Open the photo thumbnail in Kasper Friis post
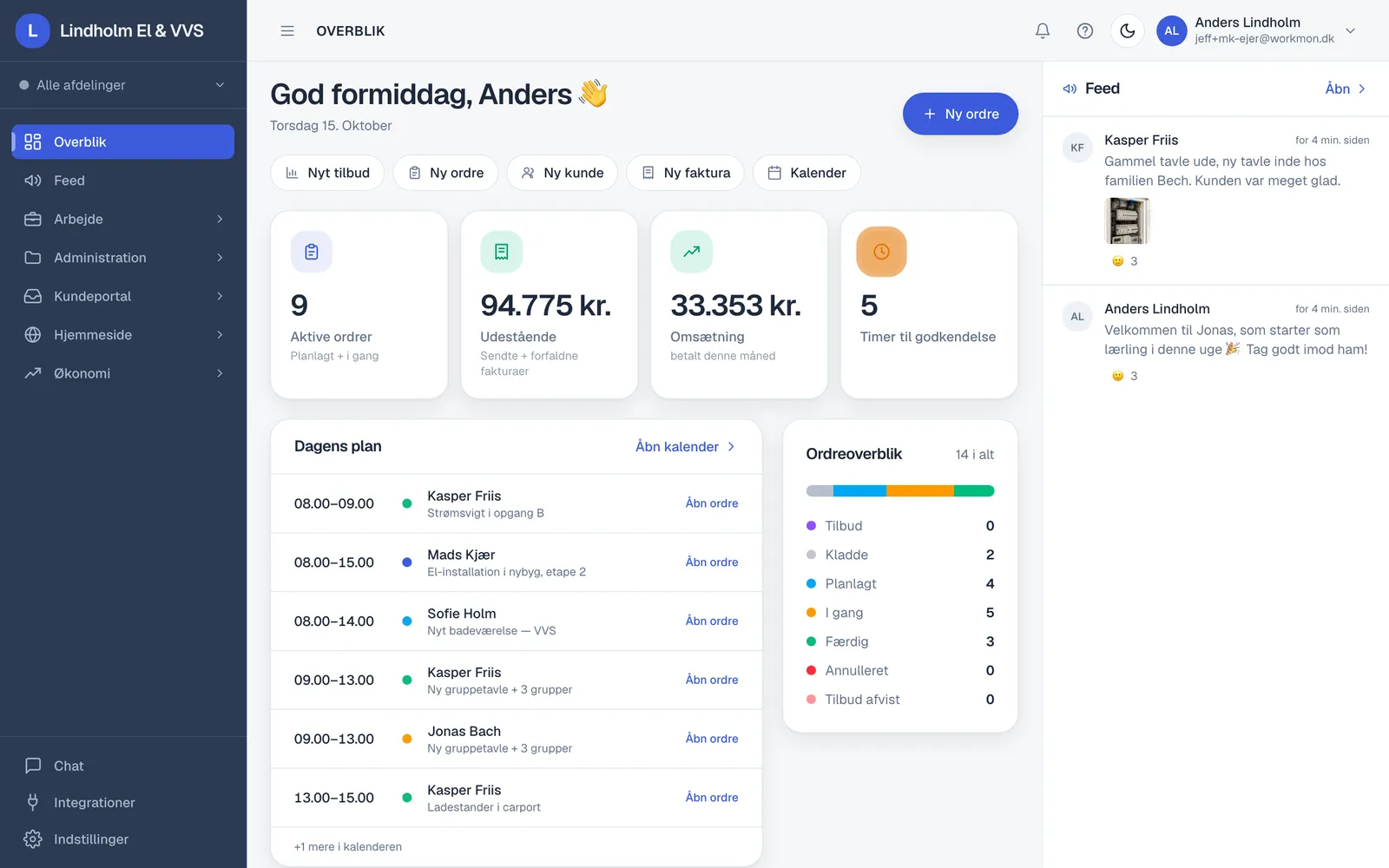 (1127, 220)
